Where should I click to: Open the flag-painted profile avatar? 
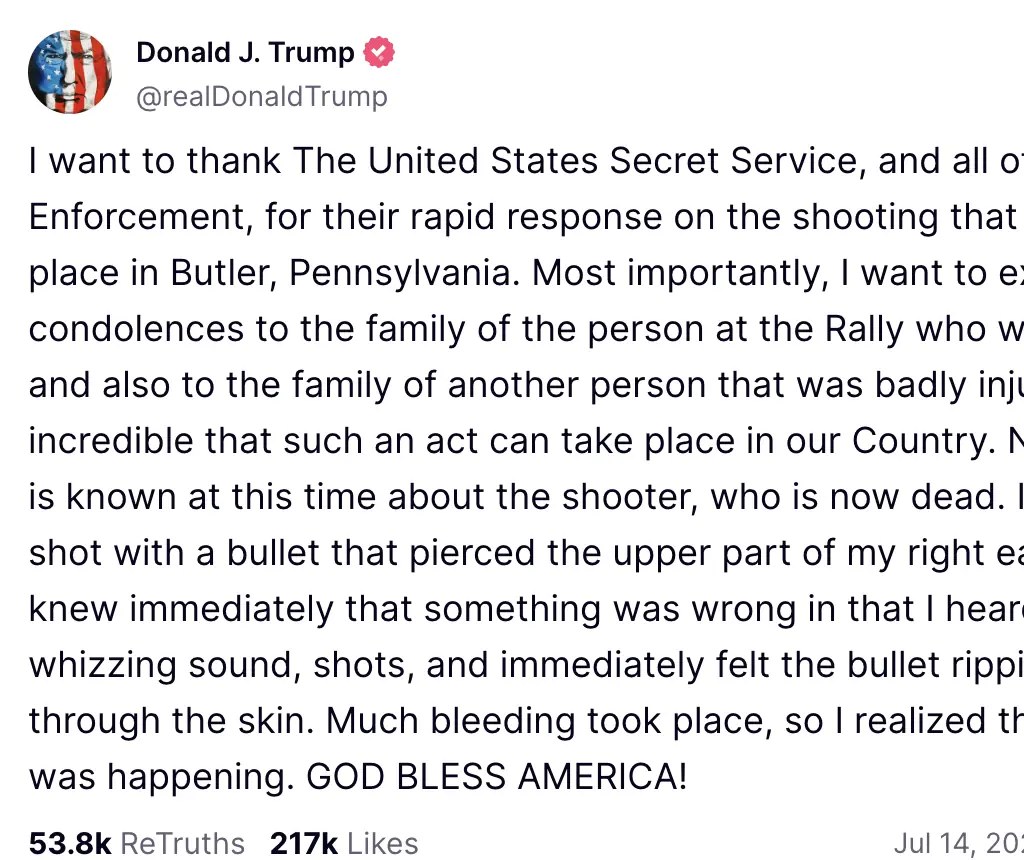tap(69, 72)
